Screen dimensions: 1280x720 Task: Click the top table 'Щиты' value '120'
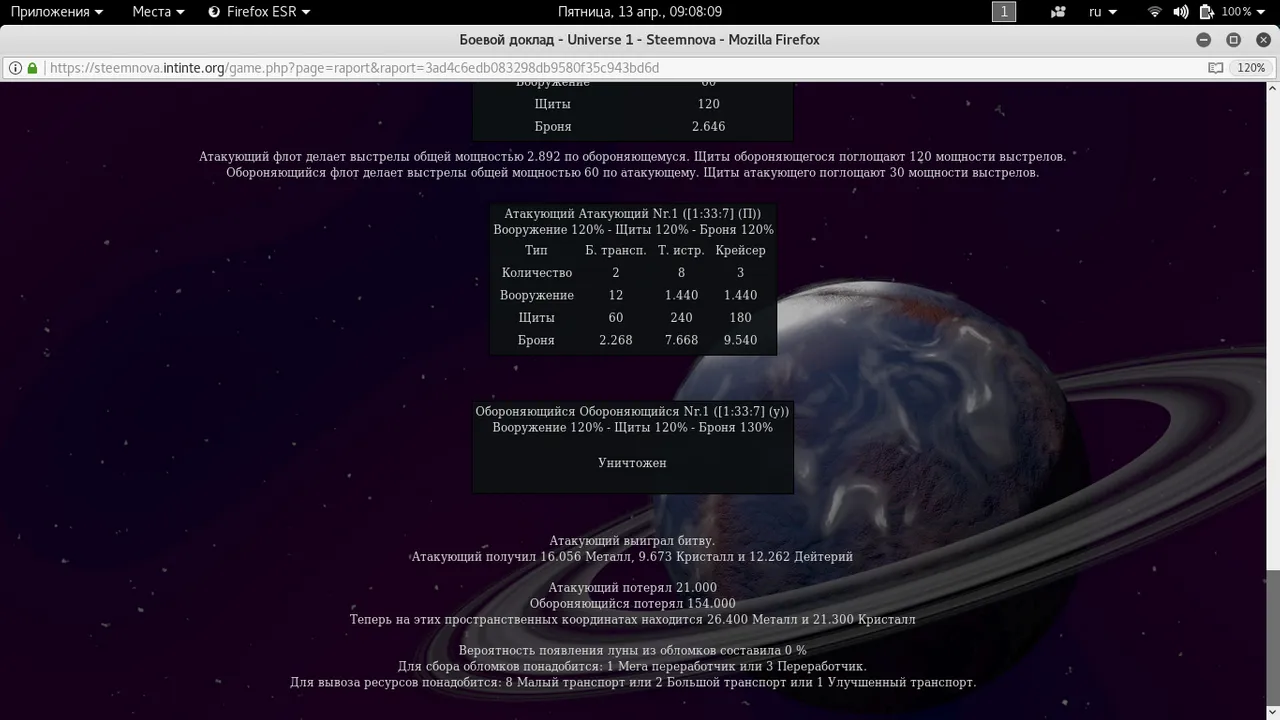point(708,104)
